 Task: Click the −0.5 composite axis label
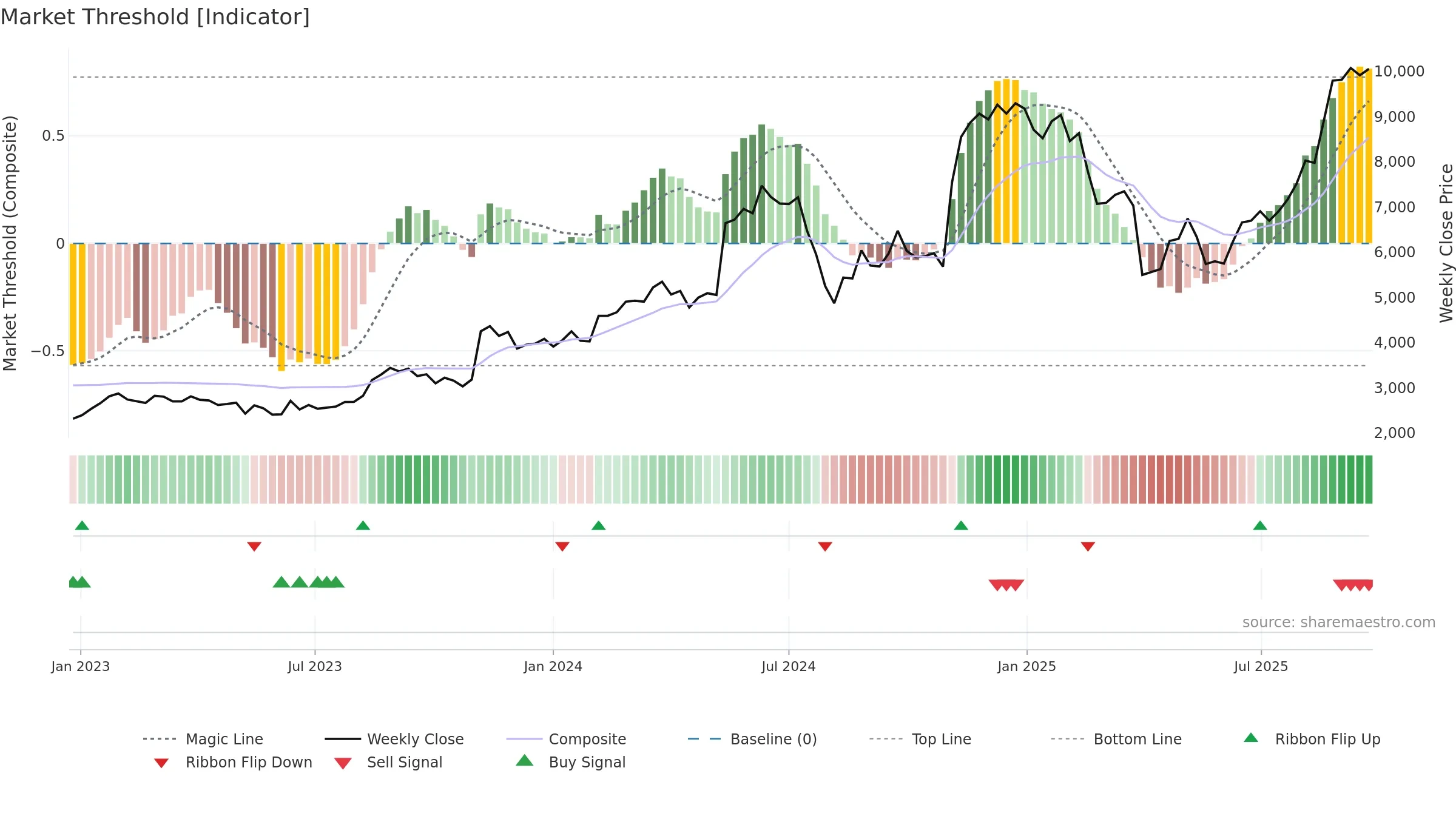(x=48, y=351)
